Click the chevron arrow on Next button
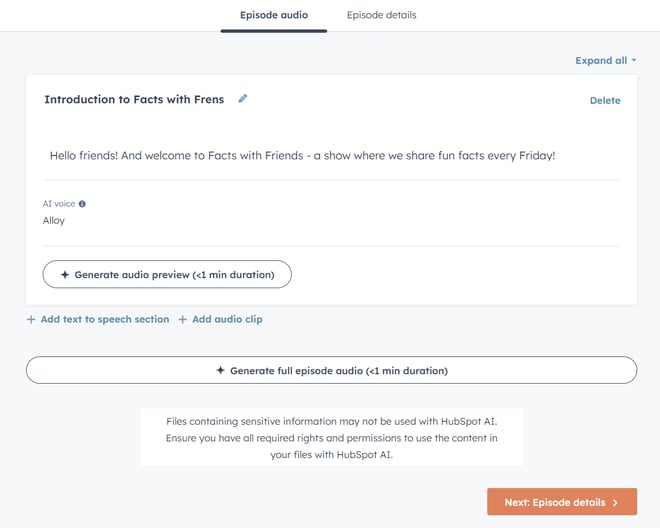 click(x=615, y=502)
